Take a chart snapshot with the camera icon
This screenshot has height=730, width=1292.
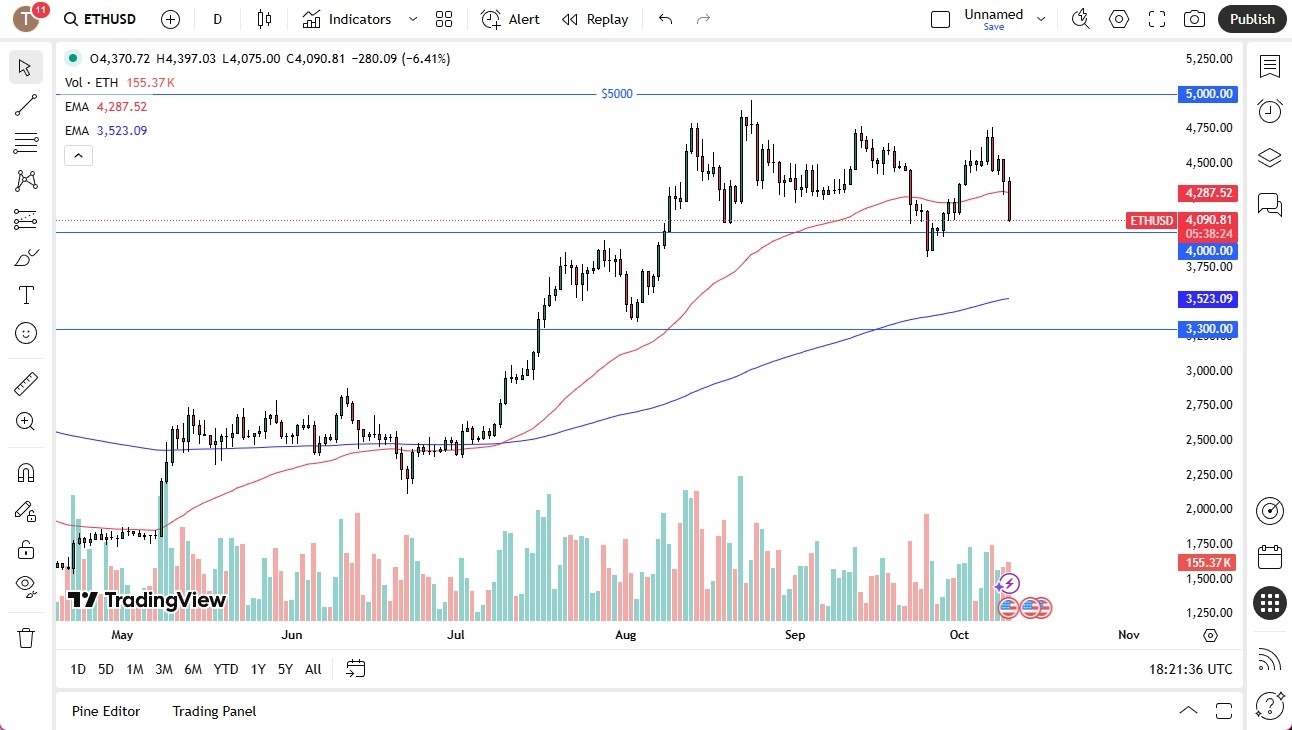(1194, 19)
